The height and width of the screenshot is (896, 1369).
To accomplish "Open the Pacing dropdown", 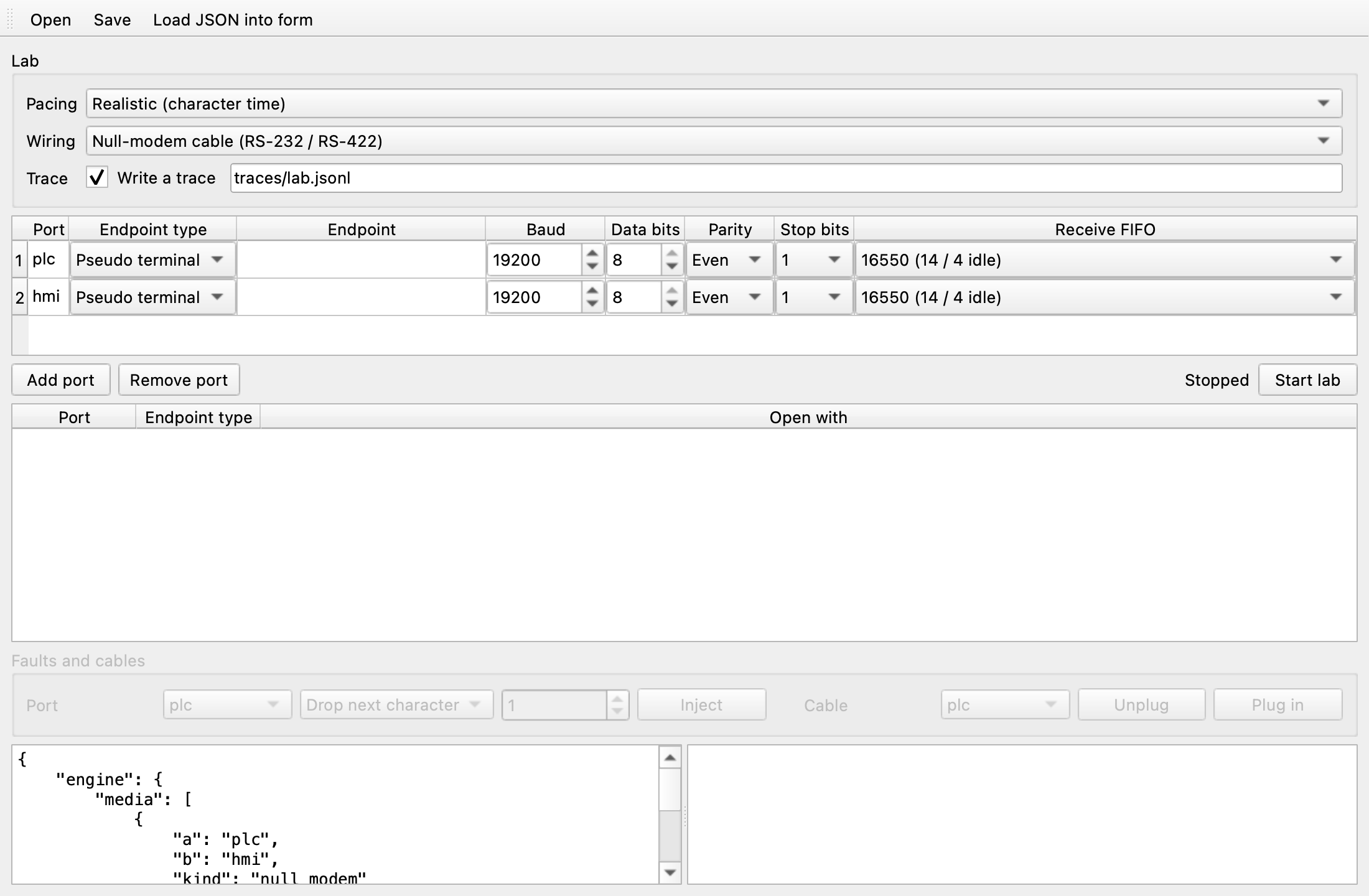I will [714, 104].
